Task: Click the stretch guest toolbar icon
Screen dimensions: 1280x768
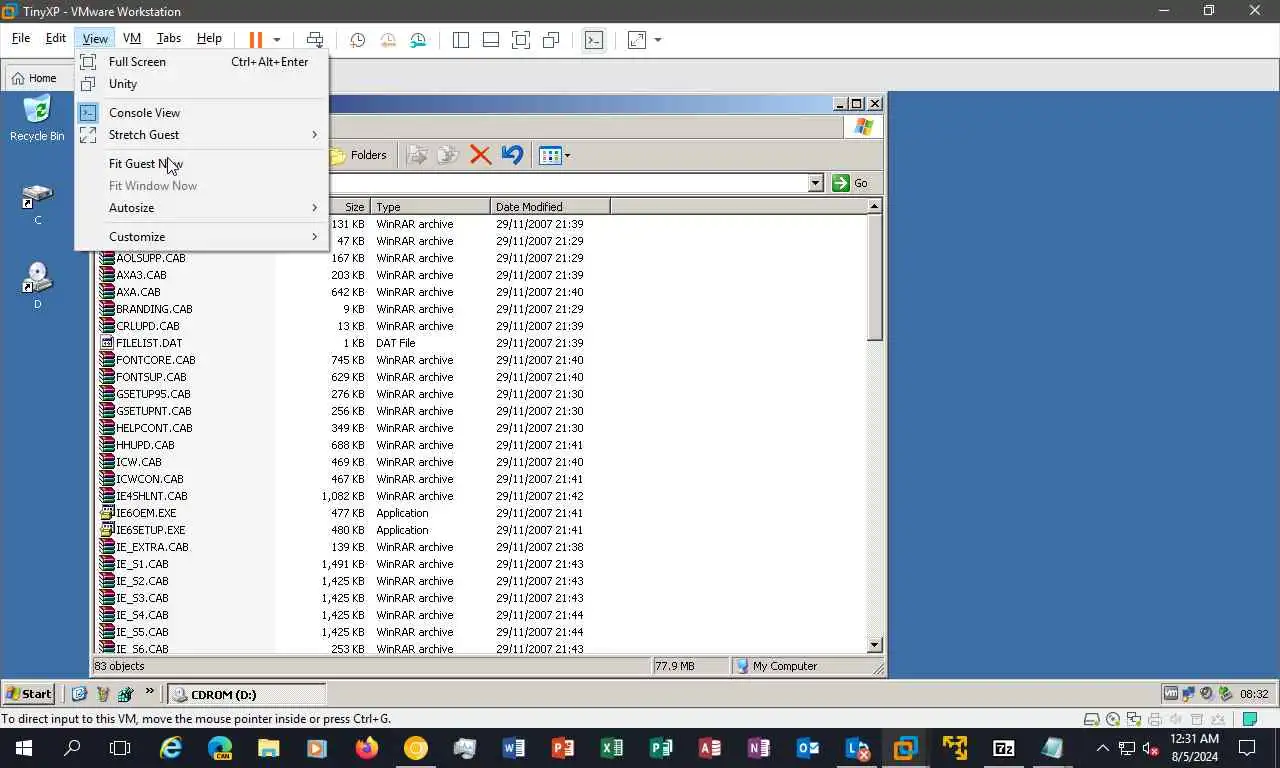Action: coord(637,40)
